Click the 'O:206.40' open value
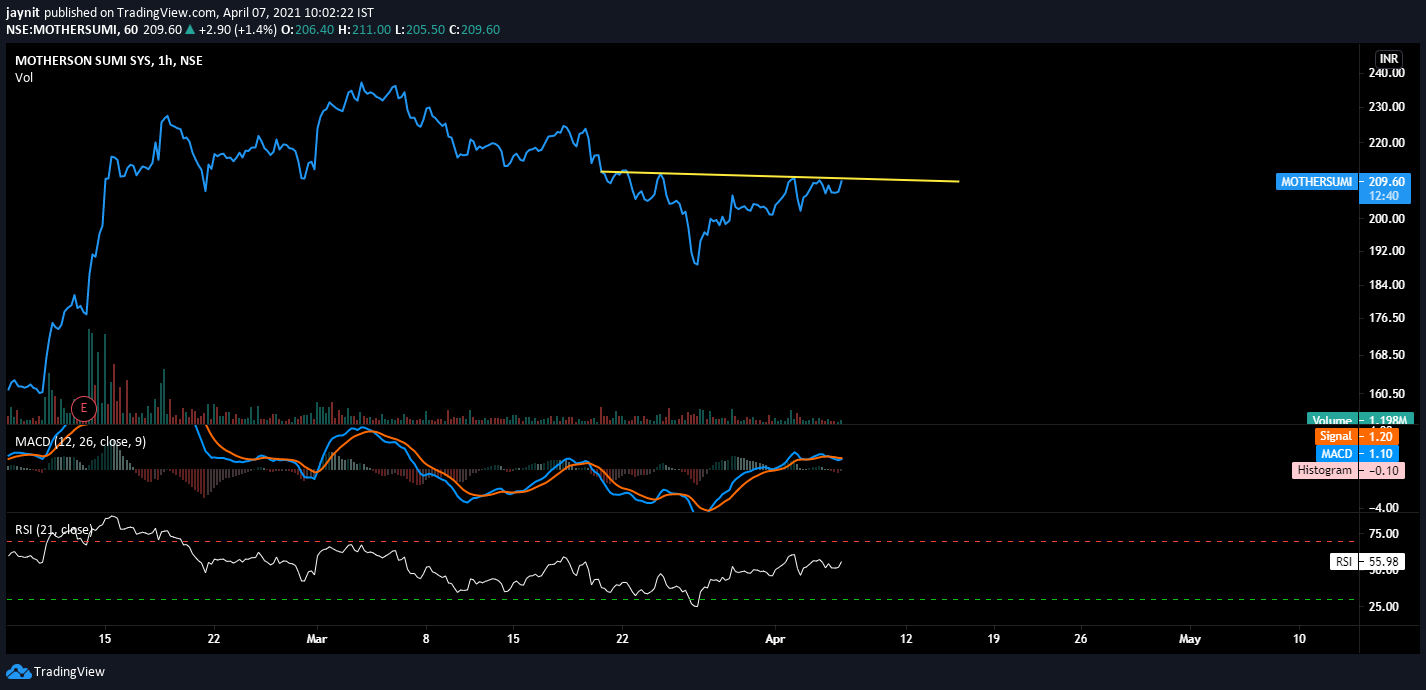Screen dimensions: 1426x690 [306, 30]
